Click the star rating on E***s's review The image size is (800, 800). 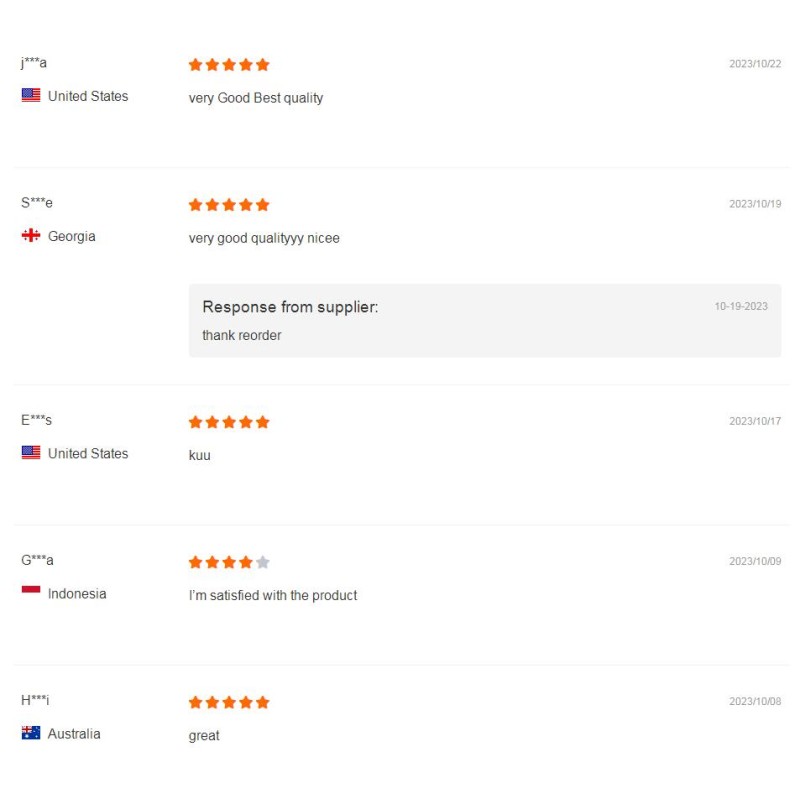[229, 422]
